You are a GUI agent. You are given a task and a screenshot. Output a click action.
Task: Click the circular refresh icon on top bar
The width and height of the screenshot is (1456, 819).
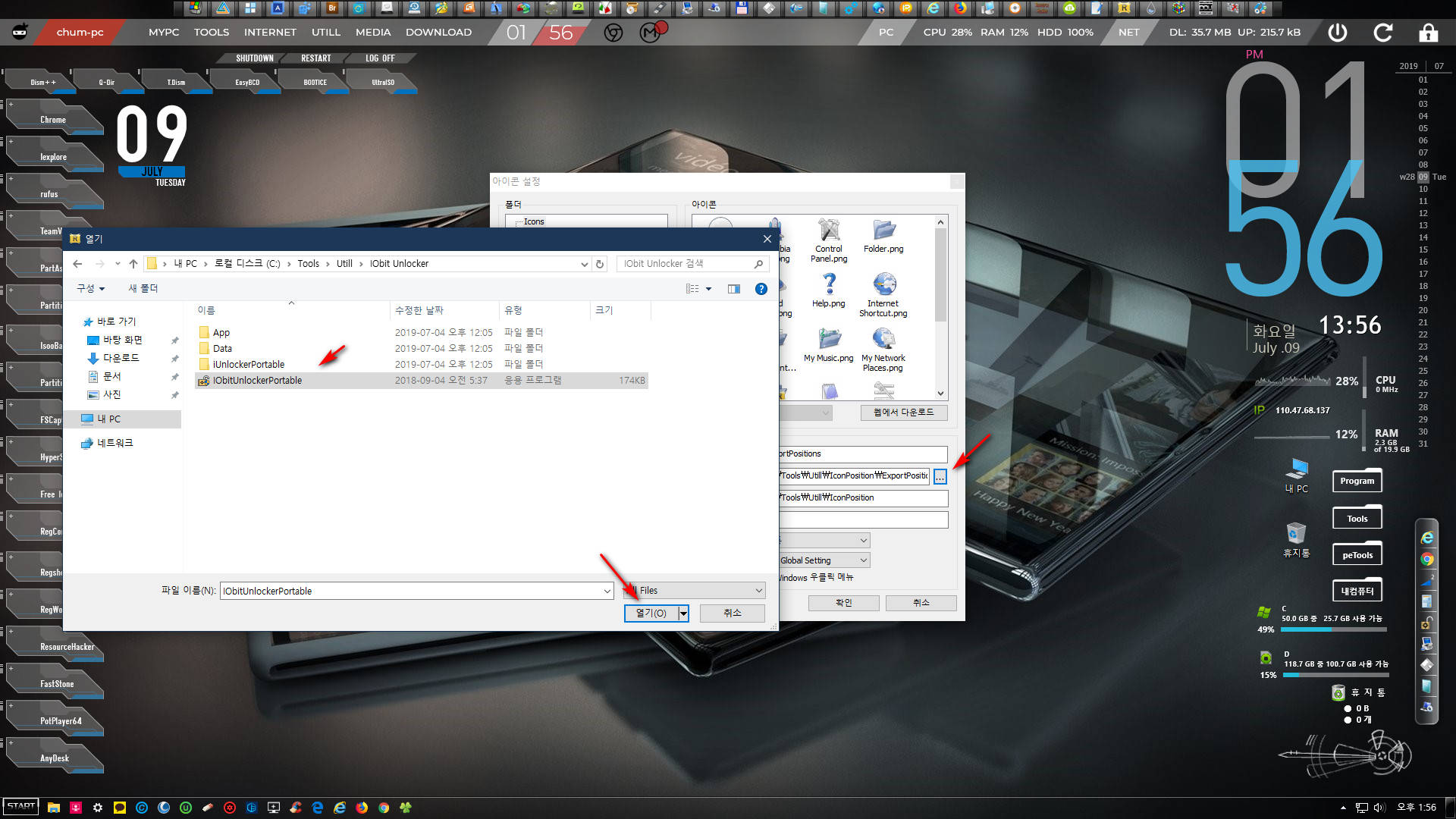pos(1383,33)
